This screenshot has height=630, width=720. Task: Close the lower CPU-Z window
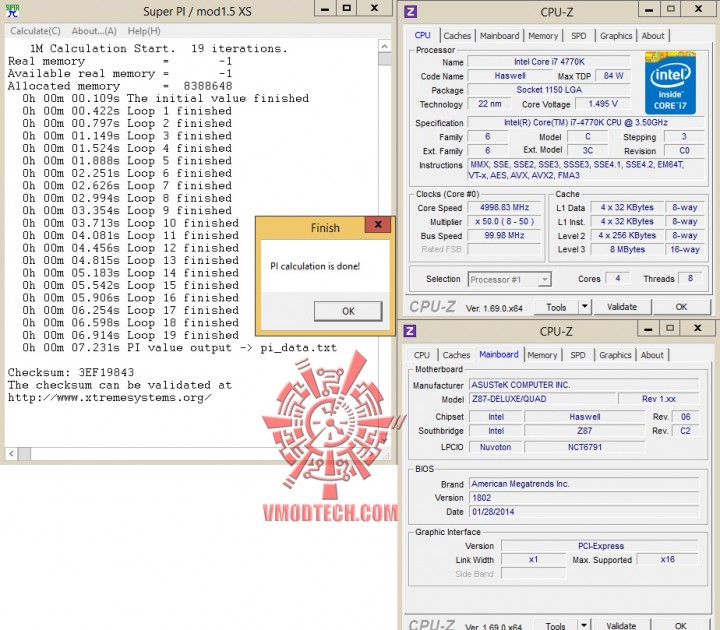(698, 329)
